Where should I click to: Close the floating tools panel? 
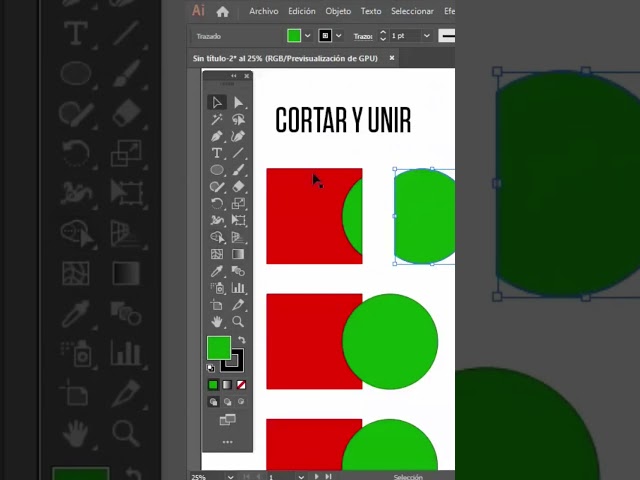(x=247, y=76)
